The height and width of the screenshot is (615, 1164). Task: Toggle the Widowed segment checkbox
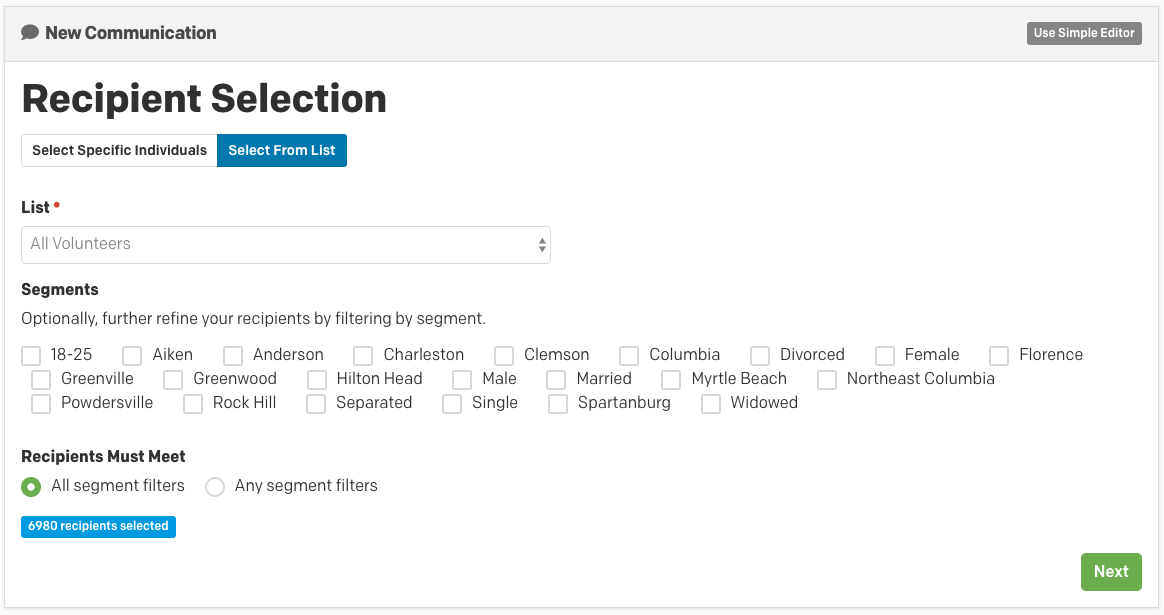(x=711, y=404)
